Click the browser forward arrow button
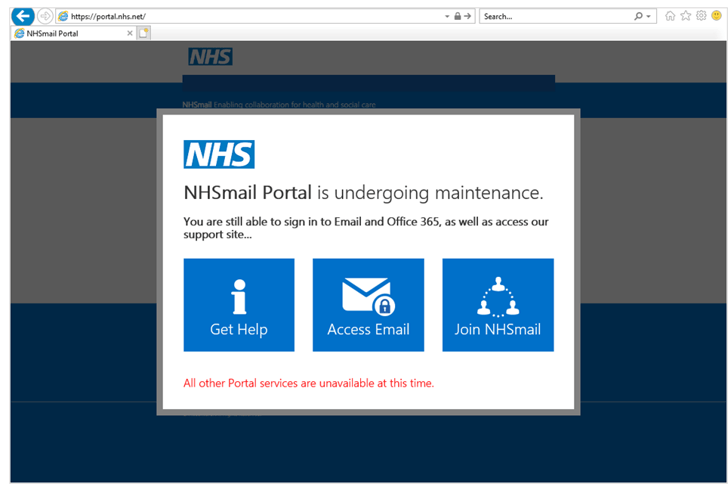This screenshot has height=487, width=728. pyautogui.click(x=45, y=16)
